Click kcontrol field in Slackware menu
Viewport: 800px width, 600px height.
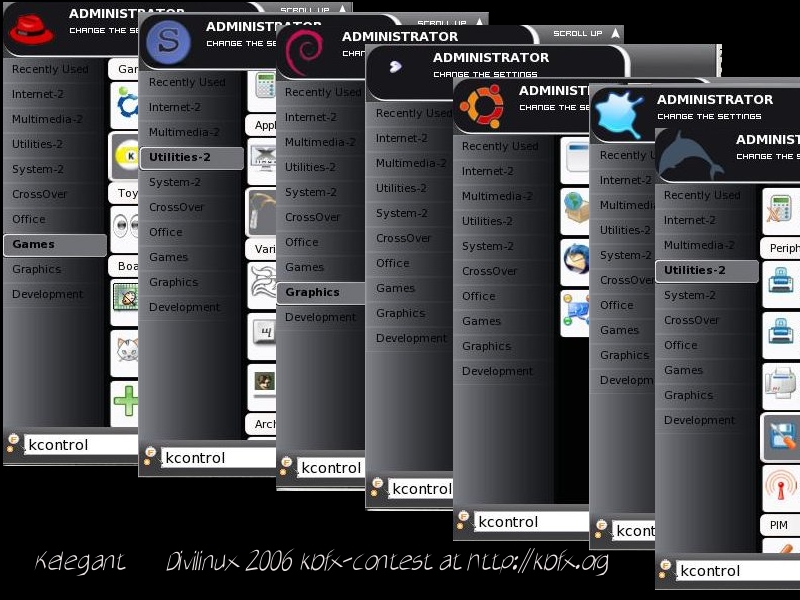[218, 458]
